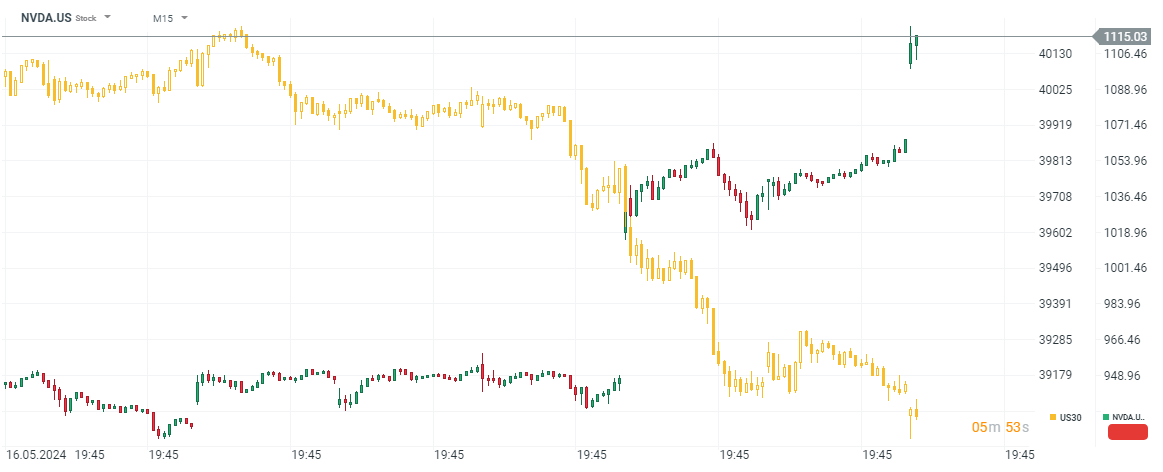Viewport: 1163px width, 472px height.
Task: Click the 39179 US30 axis value
Action: coord(1056,375)
